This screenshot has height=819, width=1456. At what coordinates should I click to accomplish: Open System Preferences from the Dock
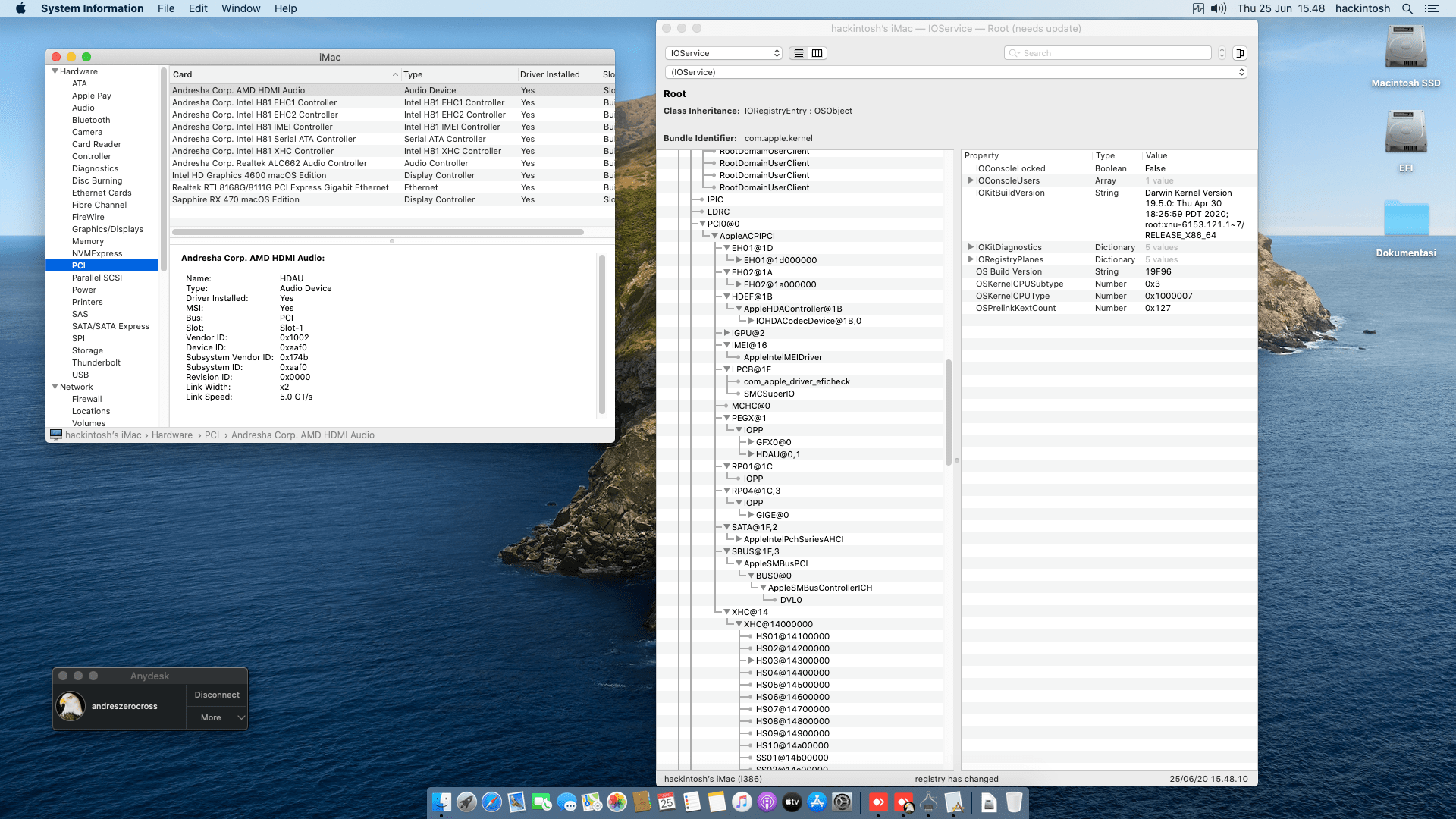point(842,802)
